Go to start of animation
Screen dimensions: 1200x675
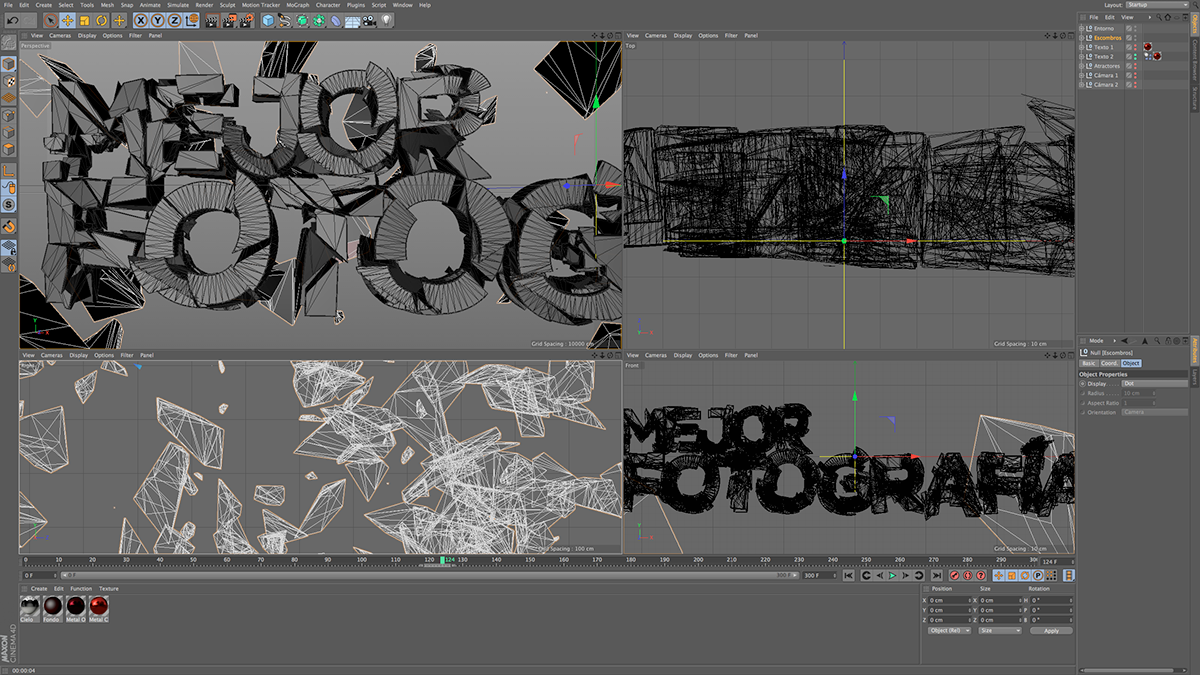(x=848, y=576)
